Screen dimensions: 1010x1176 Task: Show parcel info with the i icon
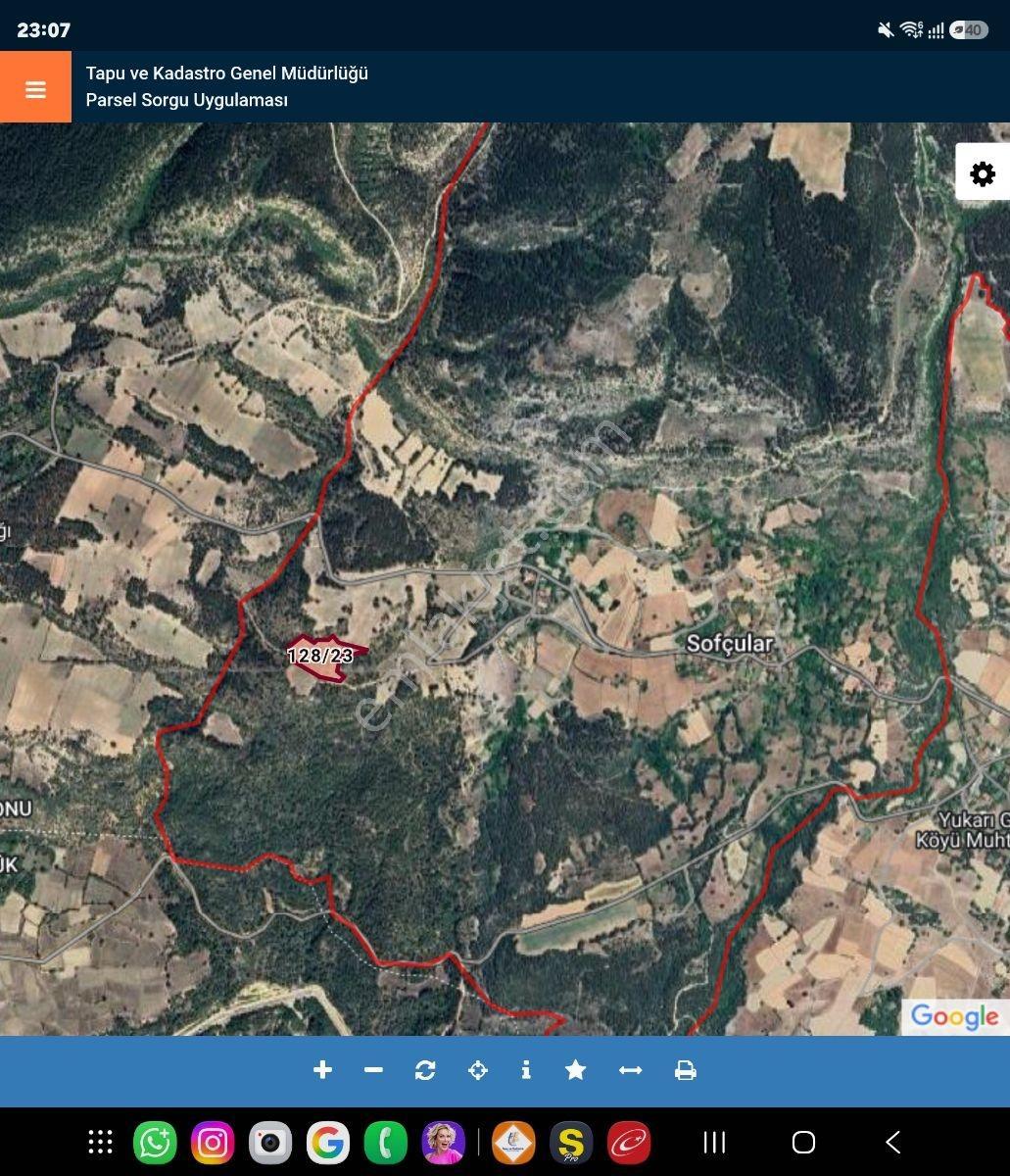[526, 1070]
